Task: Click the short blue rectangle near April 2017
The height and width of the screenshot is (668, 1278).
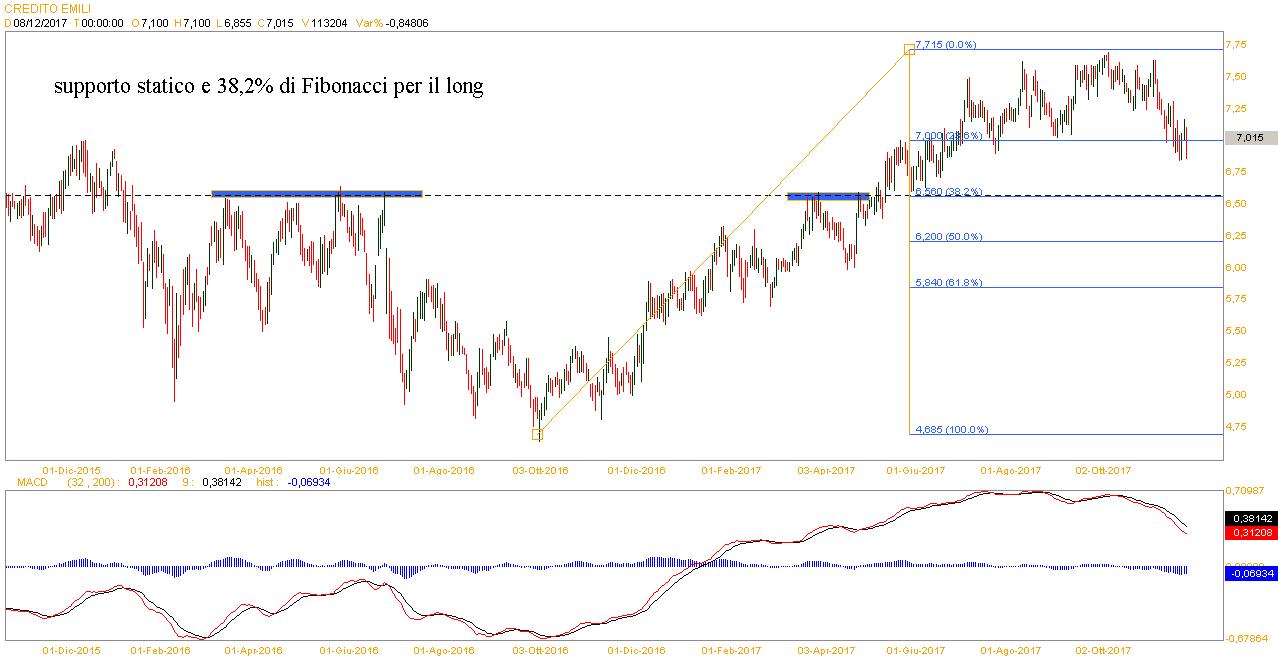Action: click(x=827, y=196)
